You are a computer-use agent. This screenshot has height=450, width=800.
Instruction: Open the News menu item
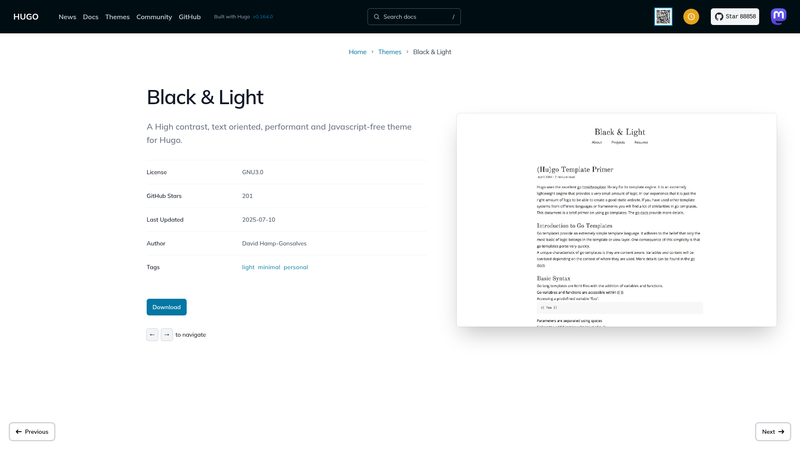[x=67, y=17]
